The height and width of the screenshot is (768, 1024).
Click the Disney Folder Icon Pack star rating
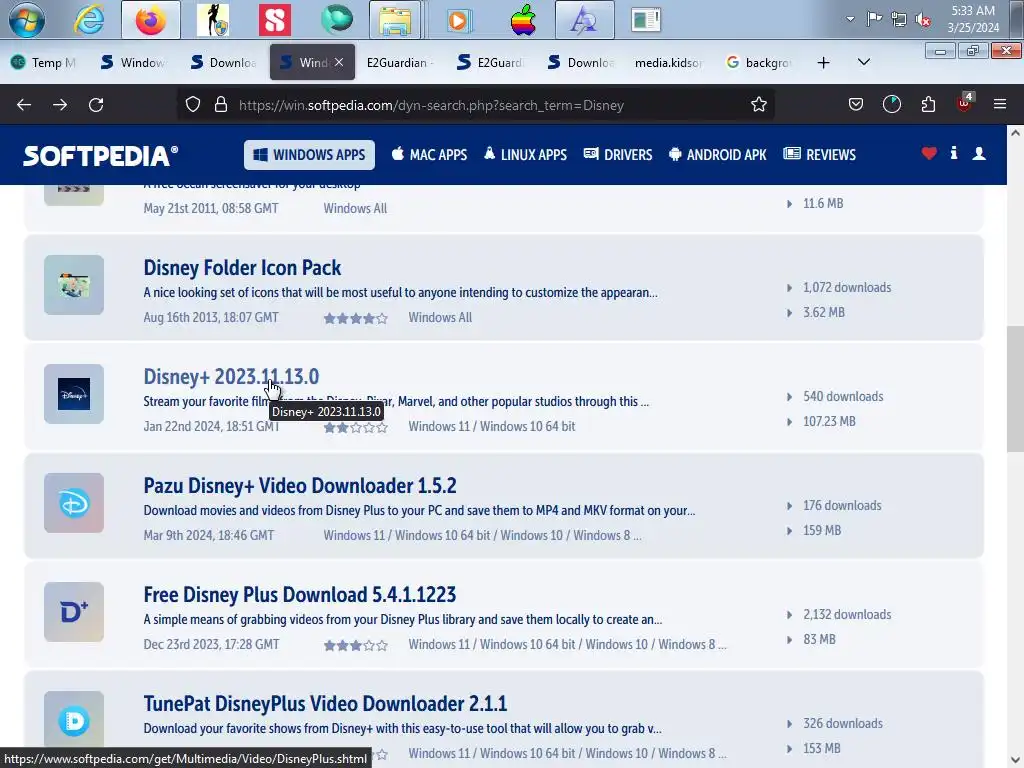coord(356,319)
